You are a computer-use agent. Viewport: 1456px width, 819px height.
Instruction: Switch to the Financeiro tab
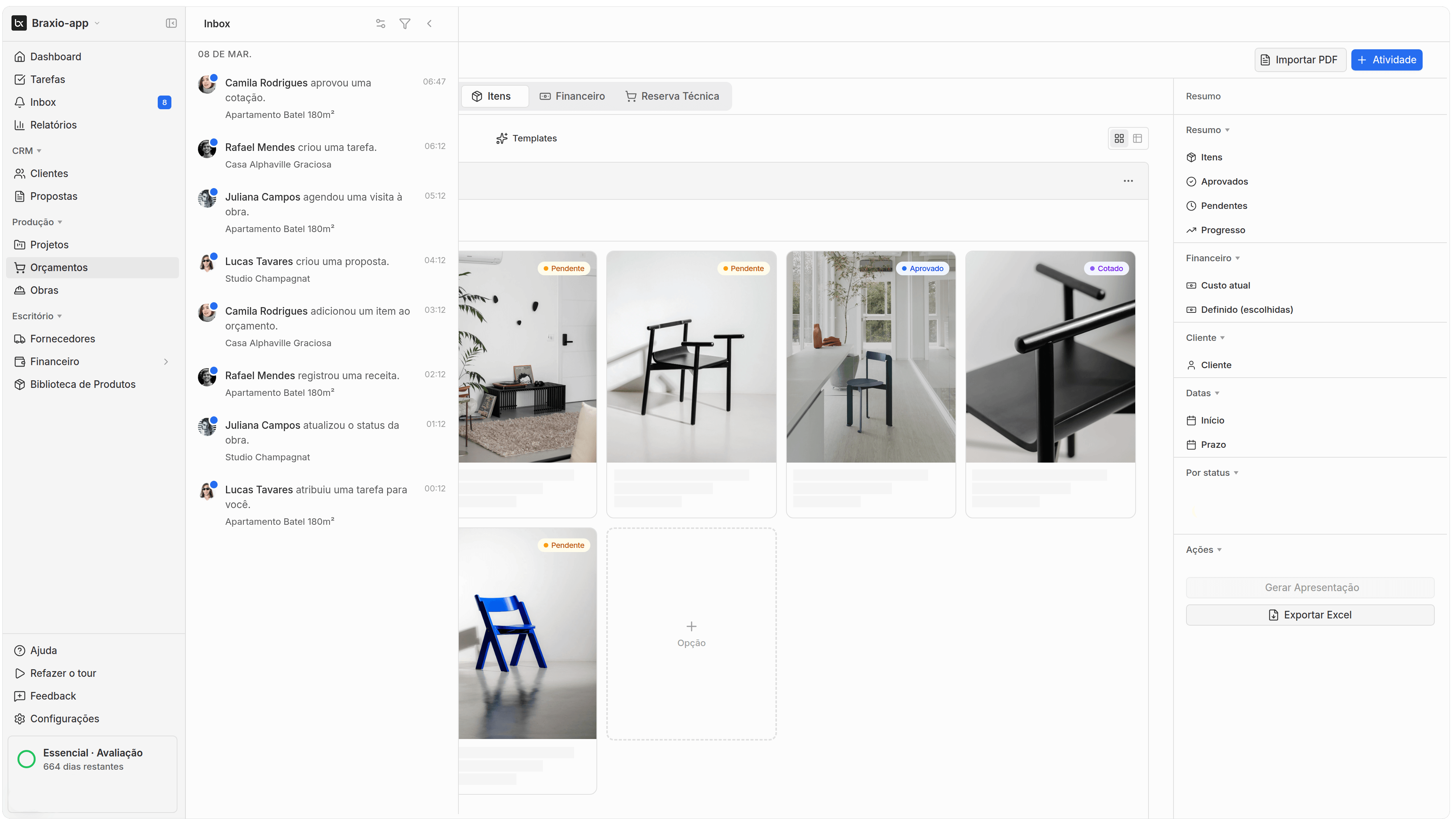coord(572,96)
